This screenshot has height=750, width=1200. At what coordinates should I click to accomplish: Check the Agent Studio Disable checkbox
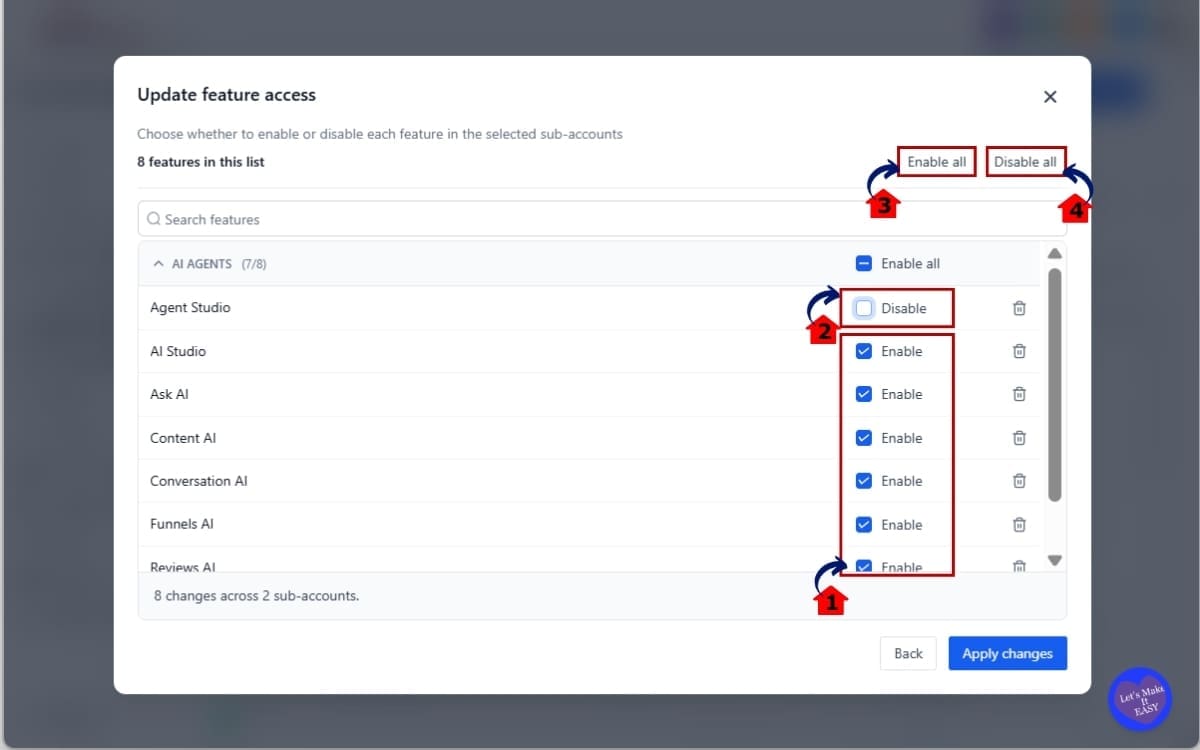click(864, 308)
